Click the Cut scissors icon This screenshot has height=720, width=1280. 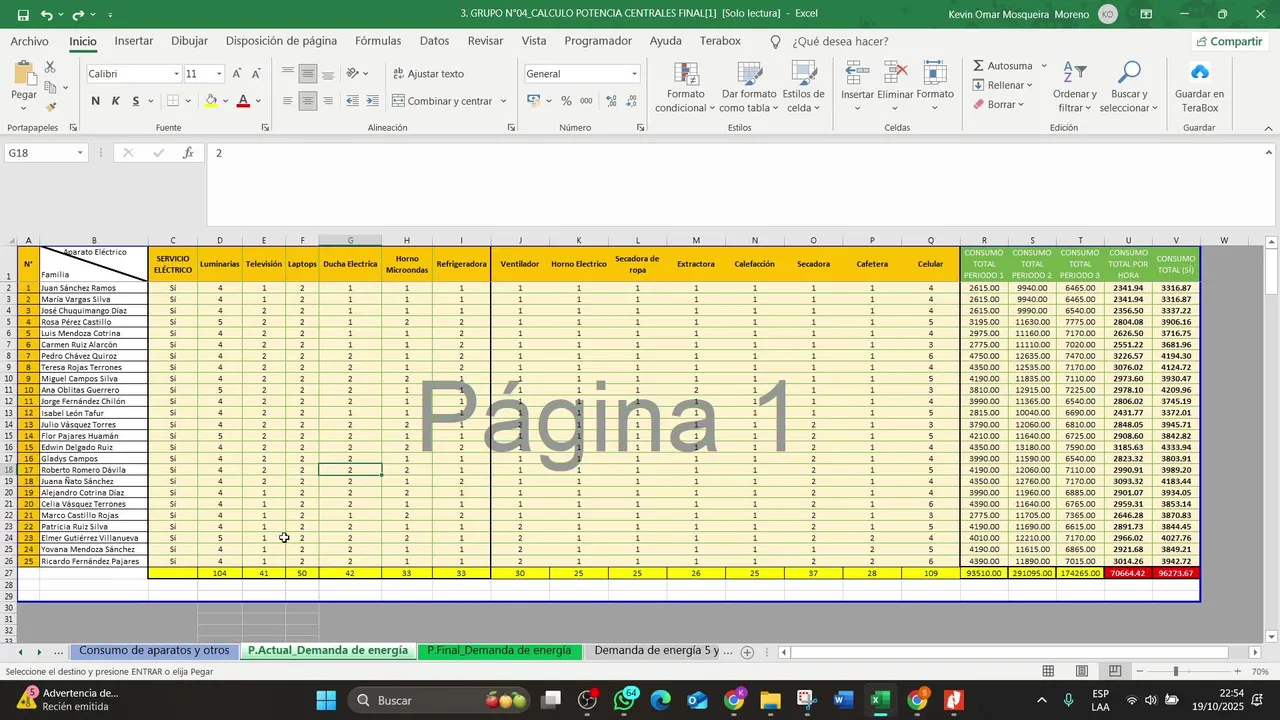50,67
